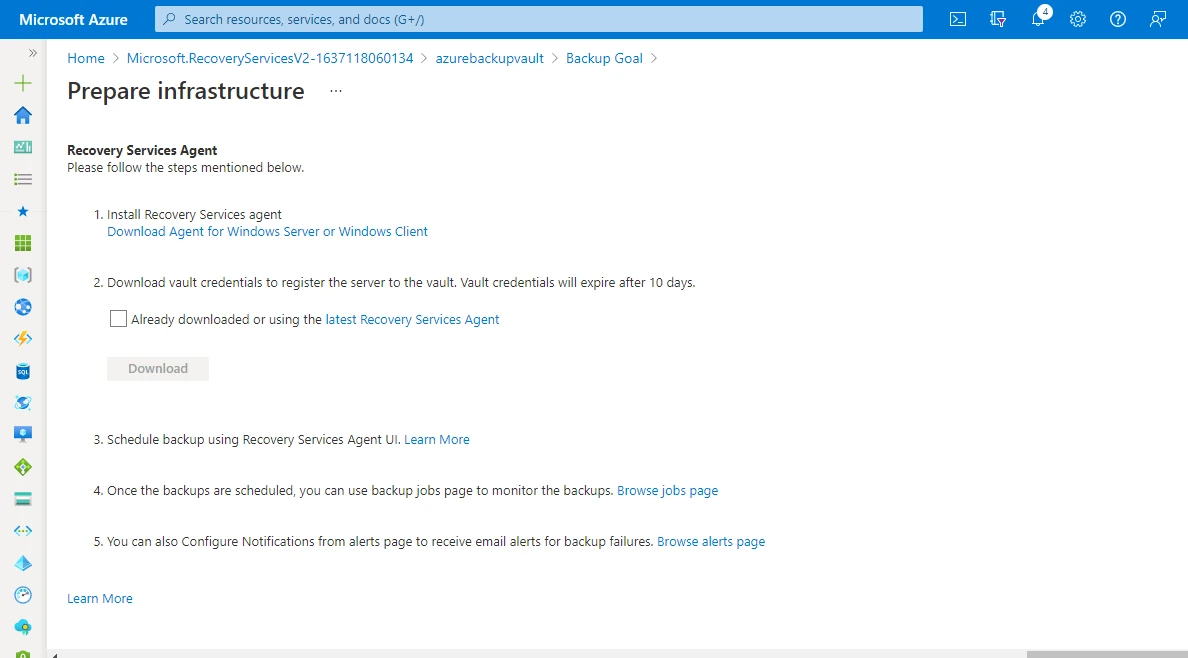Screen dimensions: 1188x658
Task: Expand Backup Goal breadcrumb chevron
Action: 655,58
